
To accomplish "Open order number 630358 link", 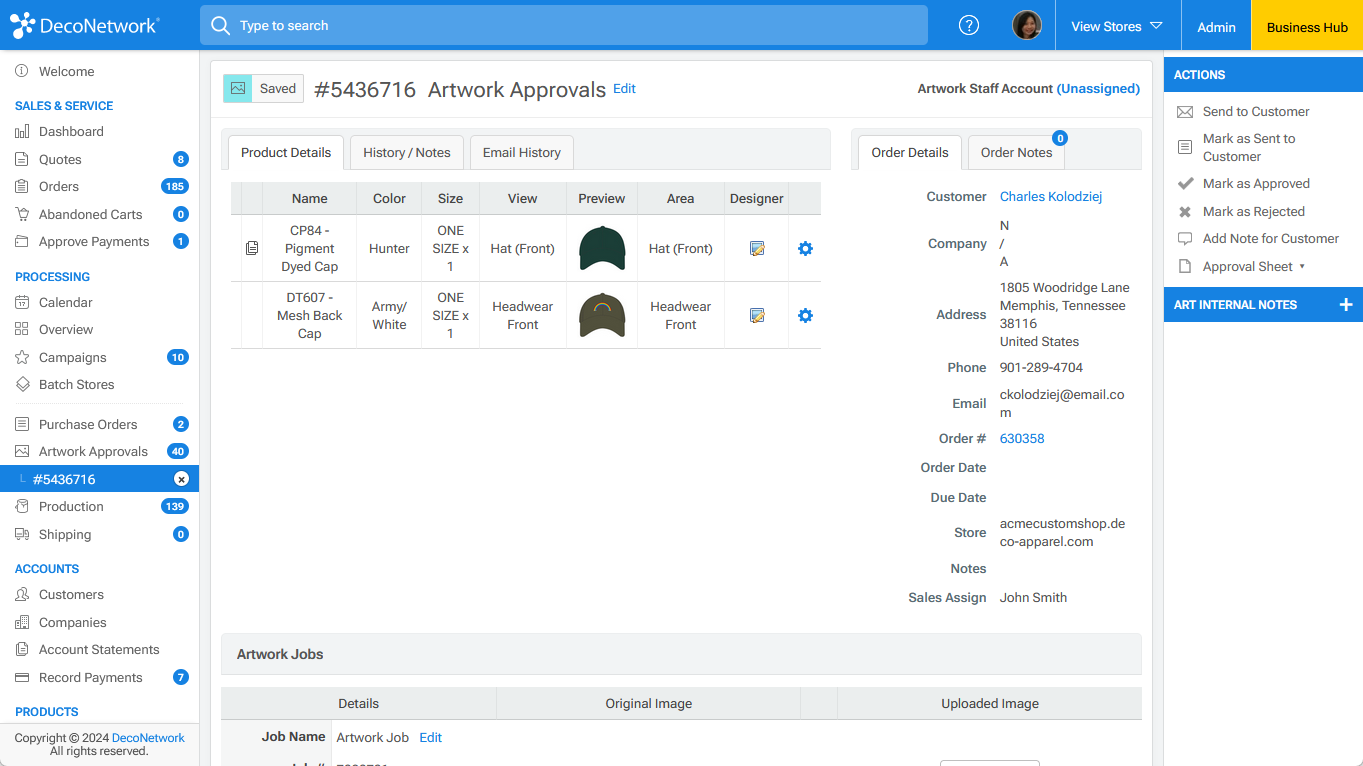I will [1021, 439].
